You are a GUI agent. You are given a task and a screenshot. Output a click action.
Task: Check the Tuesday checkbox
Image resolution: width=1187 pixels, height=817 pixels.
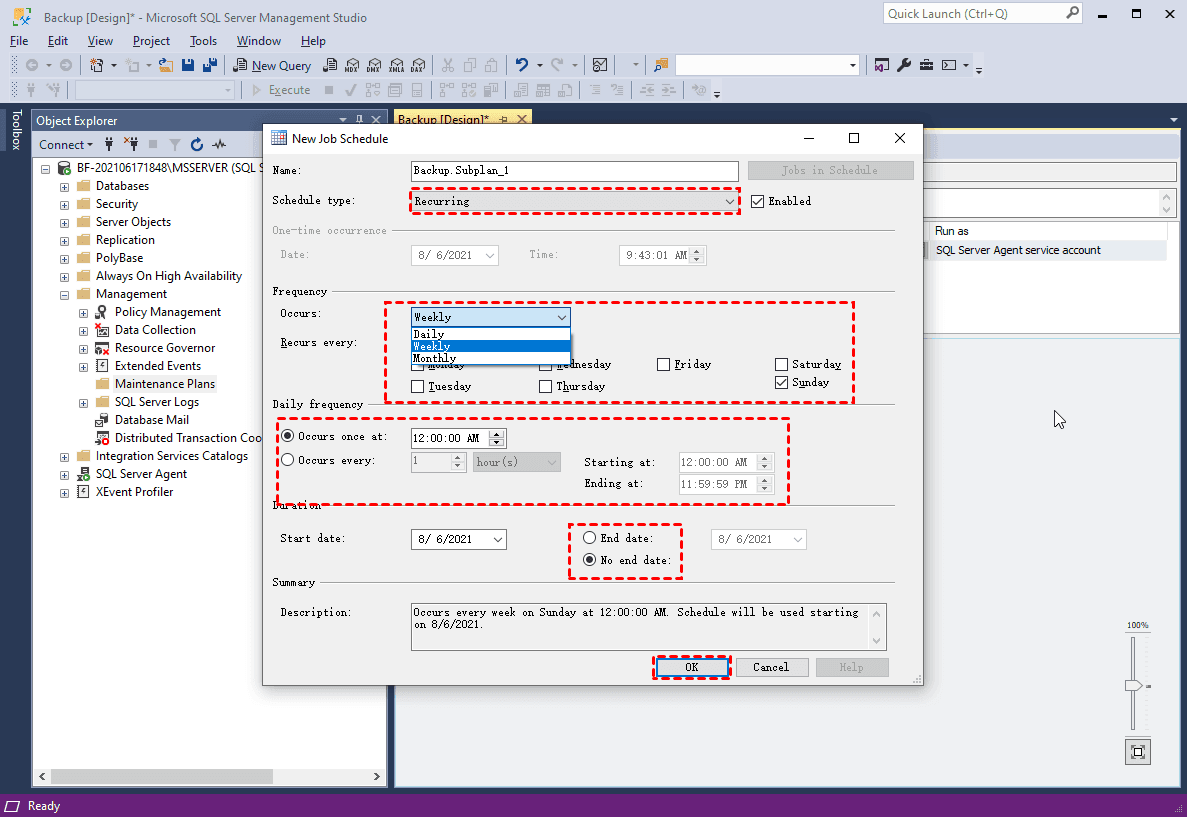coord(417,387)
